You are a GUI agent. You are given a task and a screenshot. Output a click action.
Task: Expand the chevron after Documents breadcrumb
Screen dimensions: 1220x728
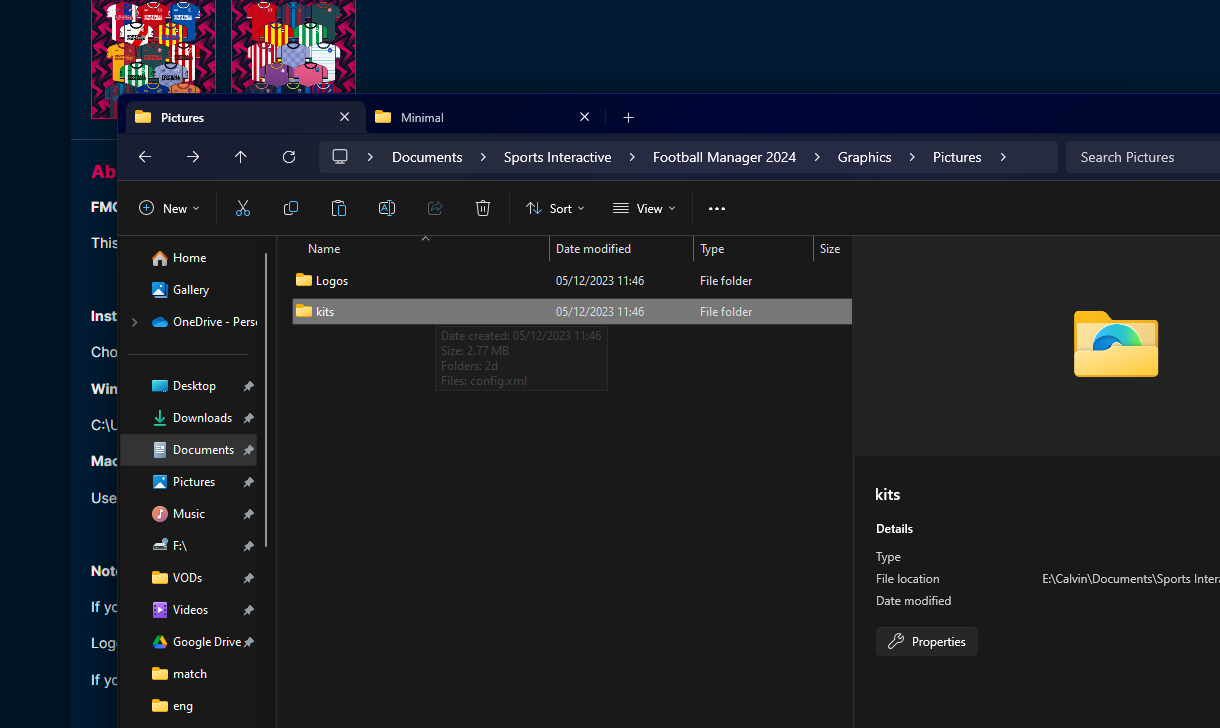(483, 157)
